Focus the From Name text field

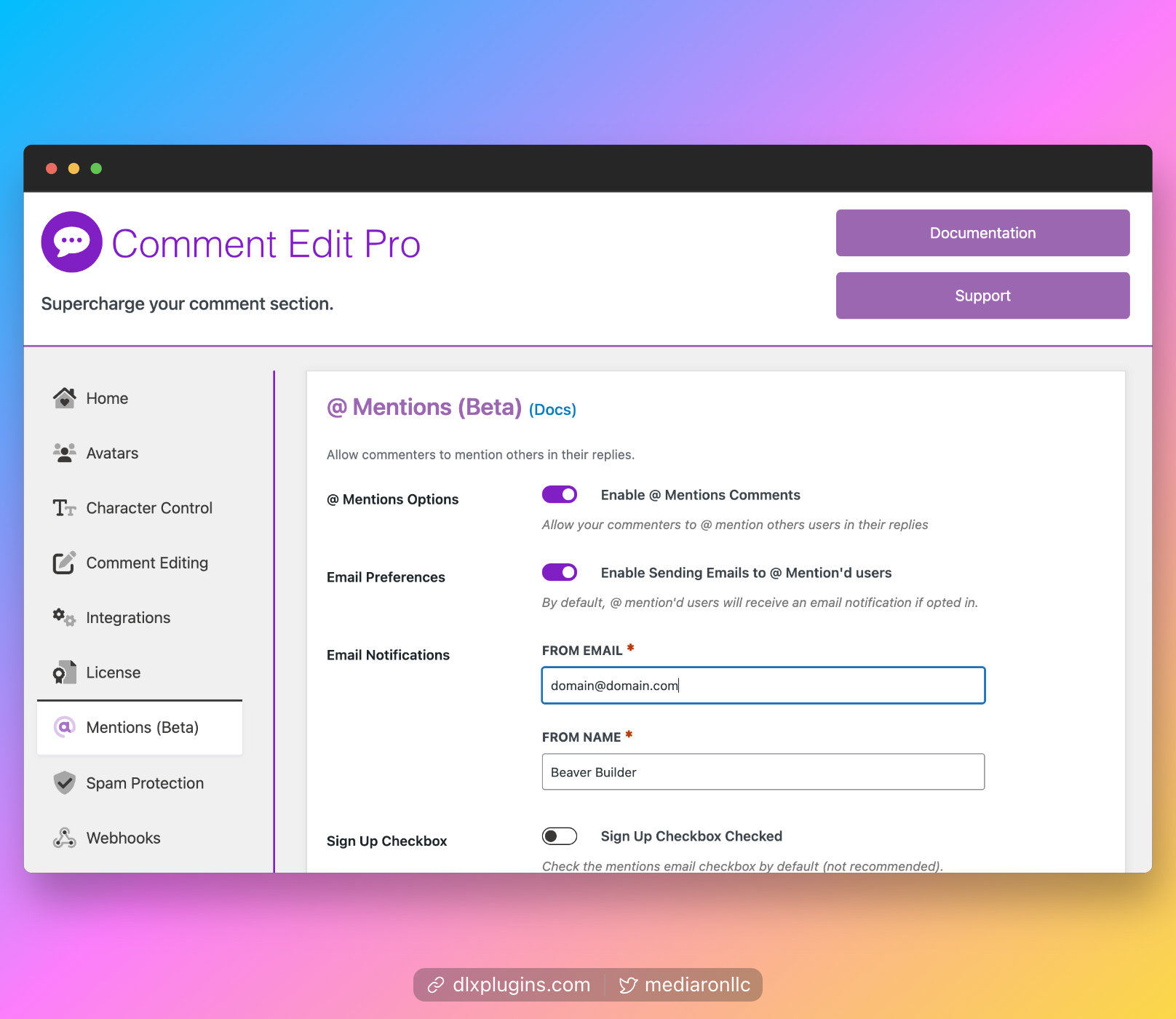(x=763, y=772)
